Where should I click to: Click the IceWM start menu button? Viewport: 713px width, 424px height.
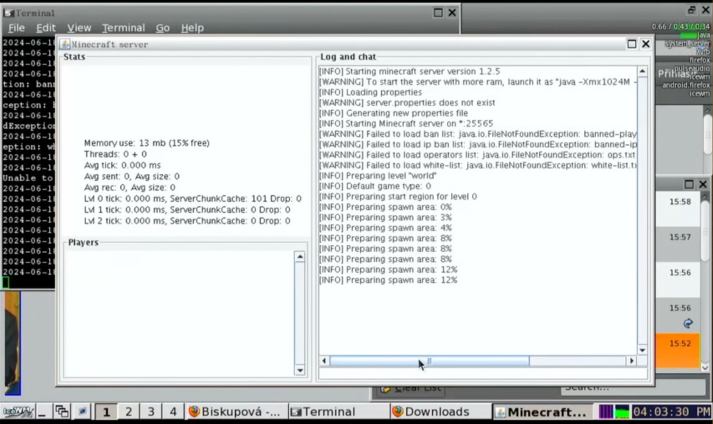click(x=17, y=412)
